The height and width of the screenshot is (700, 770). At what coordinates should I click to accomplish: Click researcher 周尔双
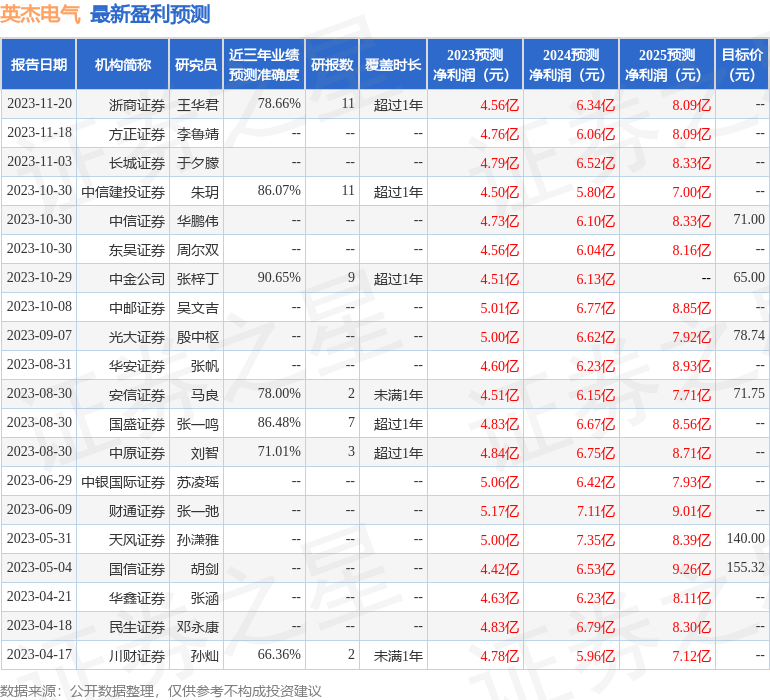point(197,250)
